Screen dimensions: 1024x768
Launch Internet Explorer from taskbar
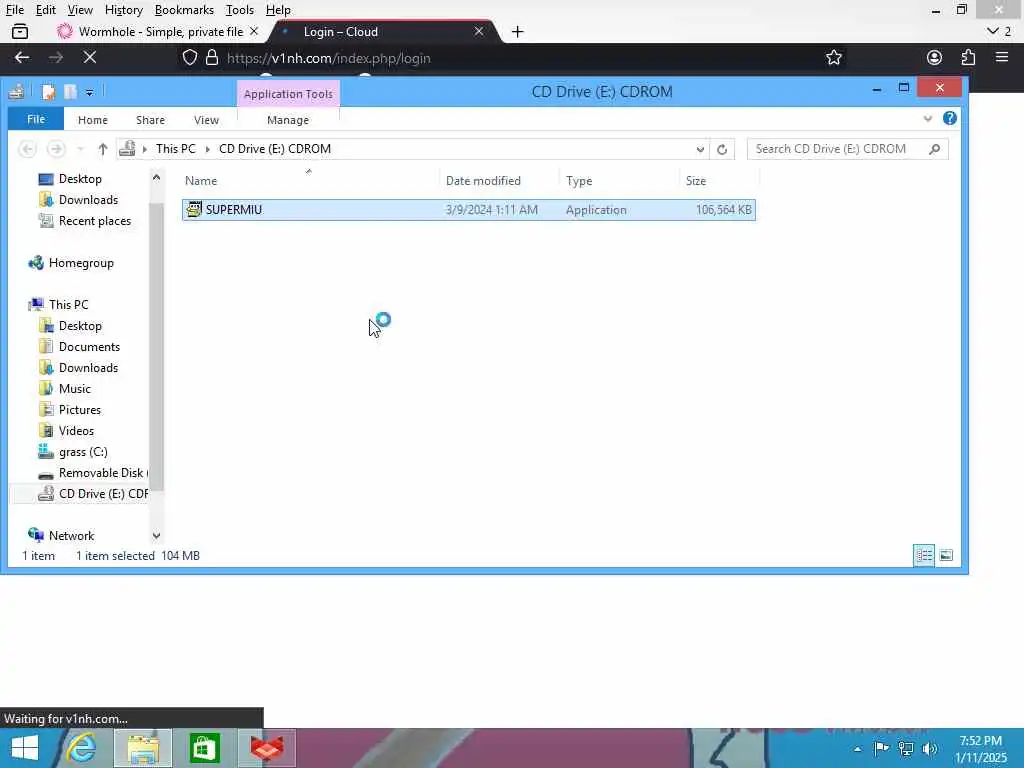pyautogui.click(x=82, y=748)
